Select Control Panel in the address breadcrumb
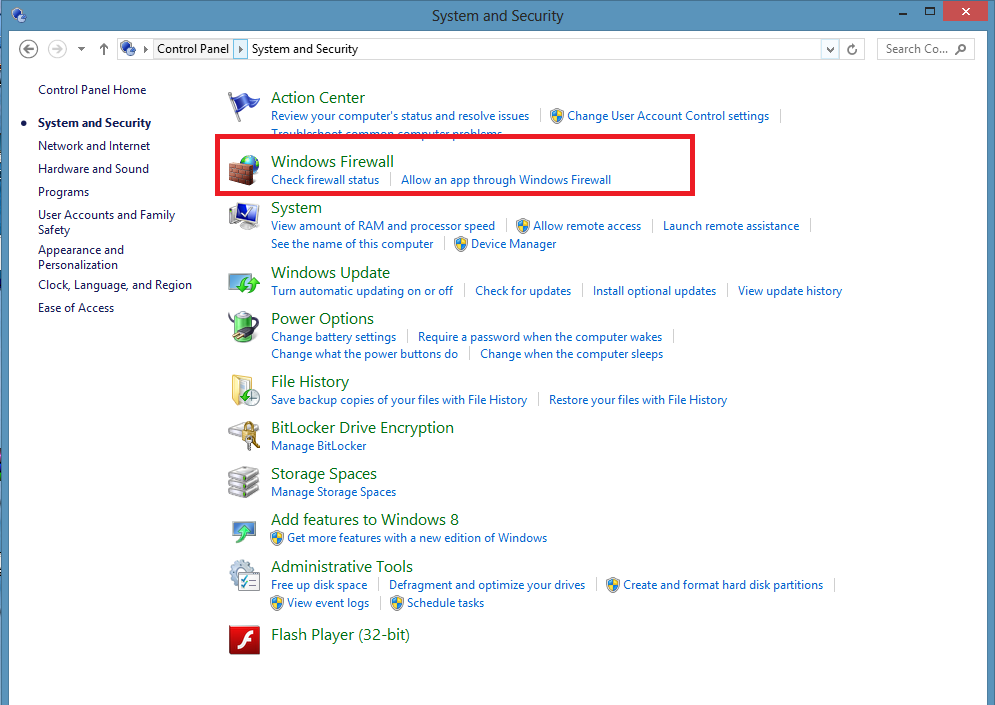This screenshot has height=705, width=995. point(193,49)
